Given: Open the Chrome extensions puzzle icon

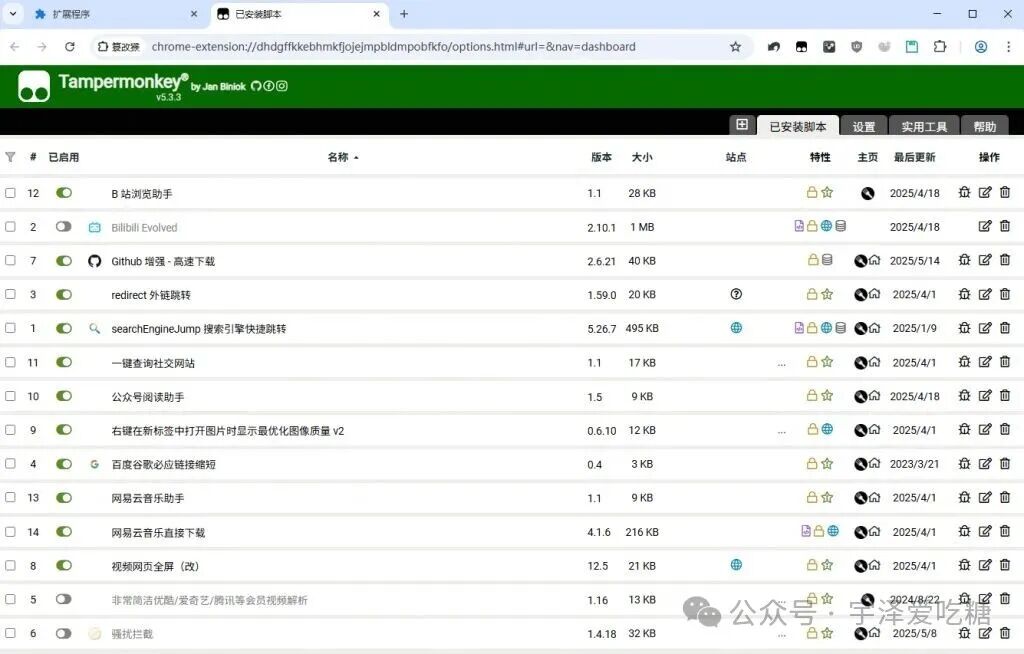Looking at the screenshot, I should tap(940, 47).
